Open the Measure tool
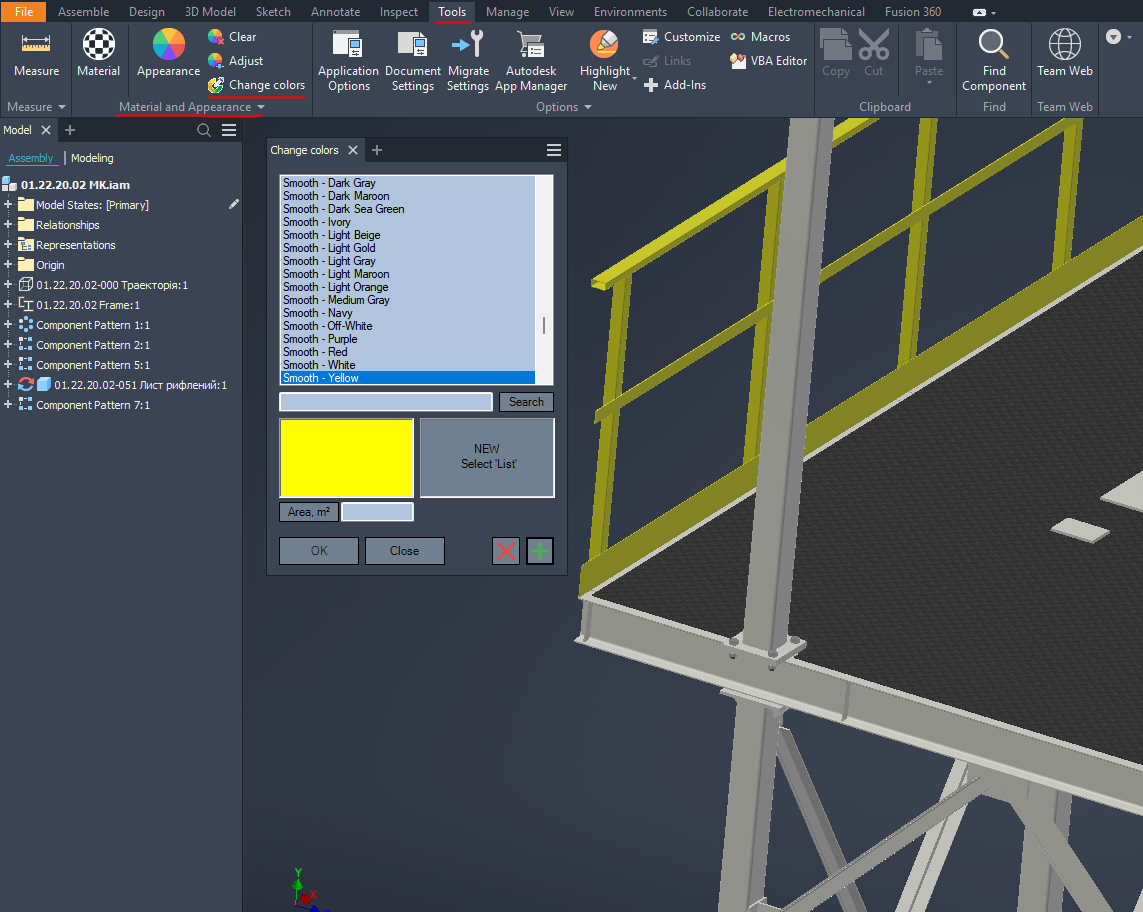Viewport: 1143px width, 912px height. 36,53
